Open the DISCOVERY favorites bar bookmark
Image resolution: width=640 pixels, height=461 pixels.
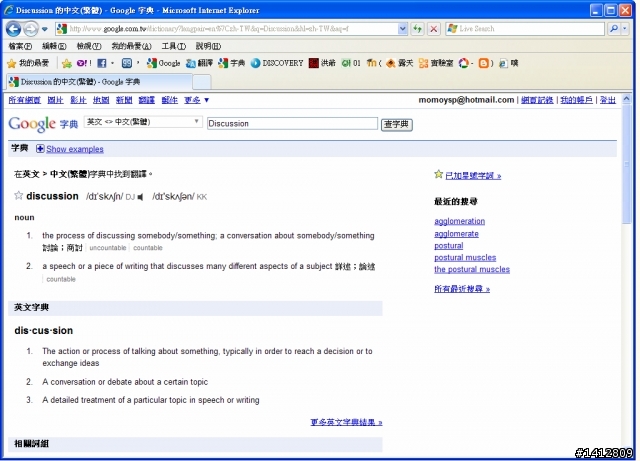[277, 63]
